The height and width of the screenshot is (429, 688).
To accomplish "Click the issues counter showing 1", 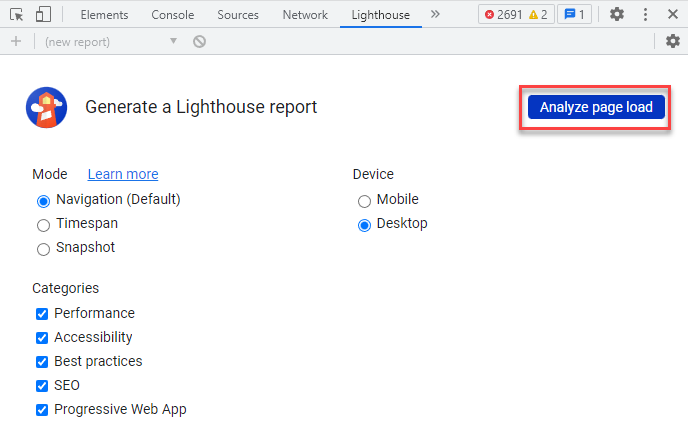I will click(x=574, y=14).
